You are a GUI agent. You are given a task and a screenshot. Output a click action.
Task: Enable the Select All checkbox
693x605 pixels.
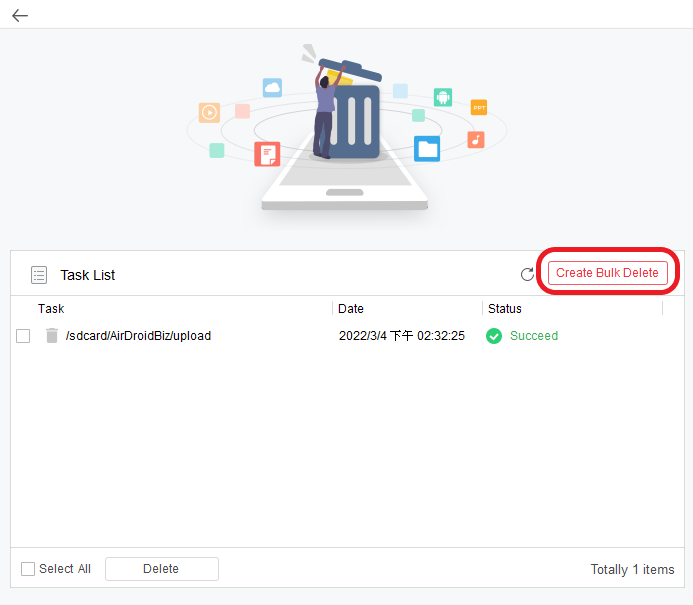coord(28,569)
